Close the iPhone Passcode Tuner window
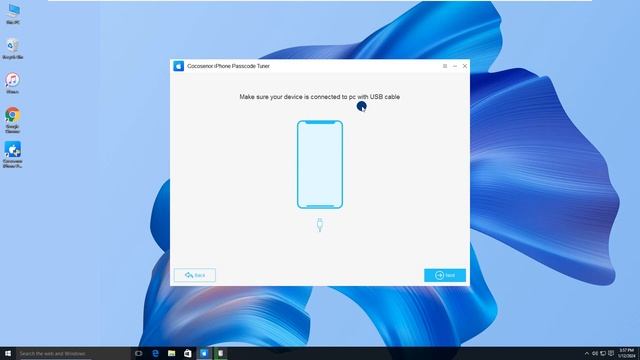Image resolution: width=640 pixels, height=360 pixels. point(464,66)
